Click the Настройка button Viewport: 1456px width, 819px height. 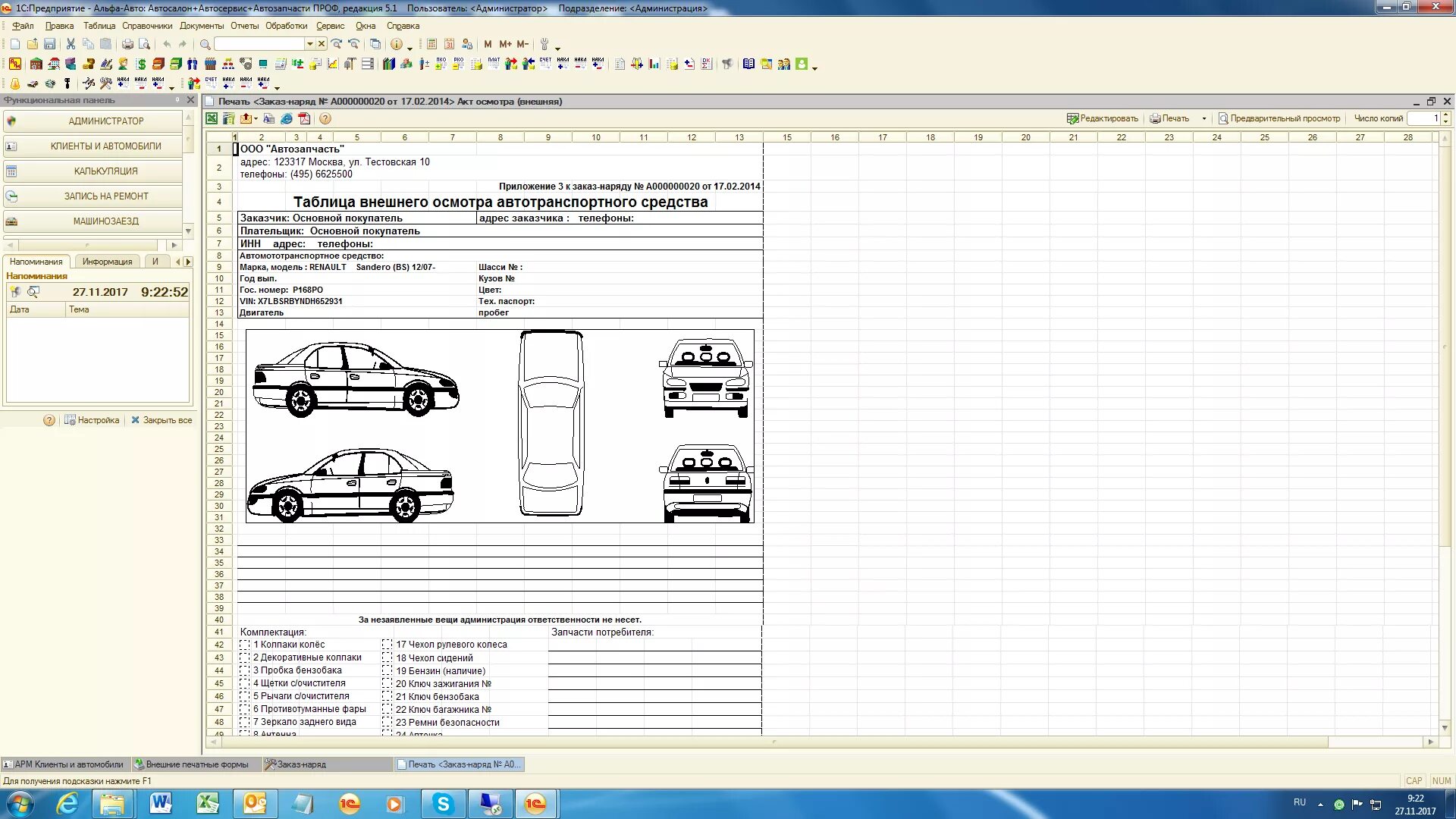[92, 420]
